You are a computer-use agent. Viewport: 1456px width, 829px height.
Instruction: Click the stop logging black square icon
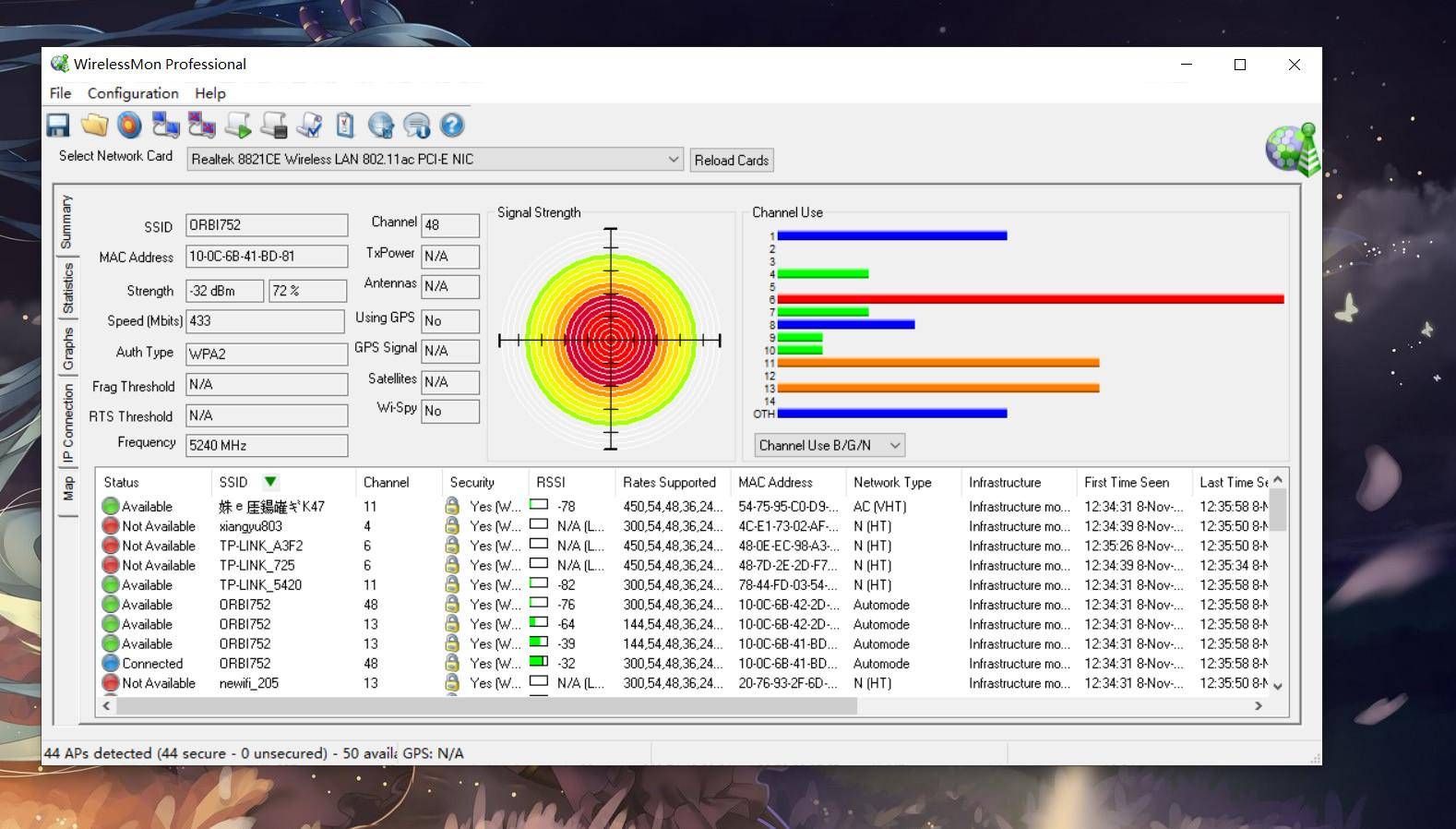[274, 126]
